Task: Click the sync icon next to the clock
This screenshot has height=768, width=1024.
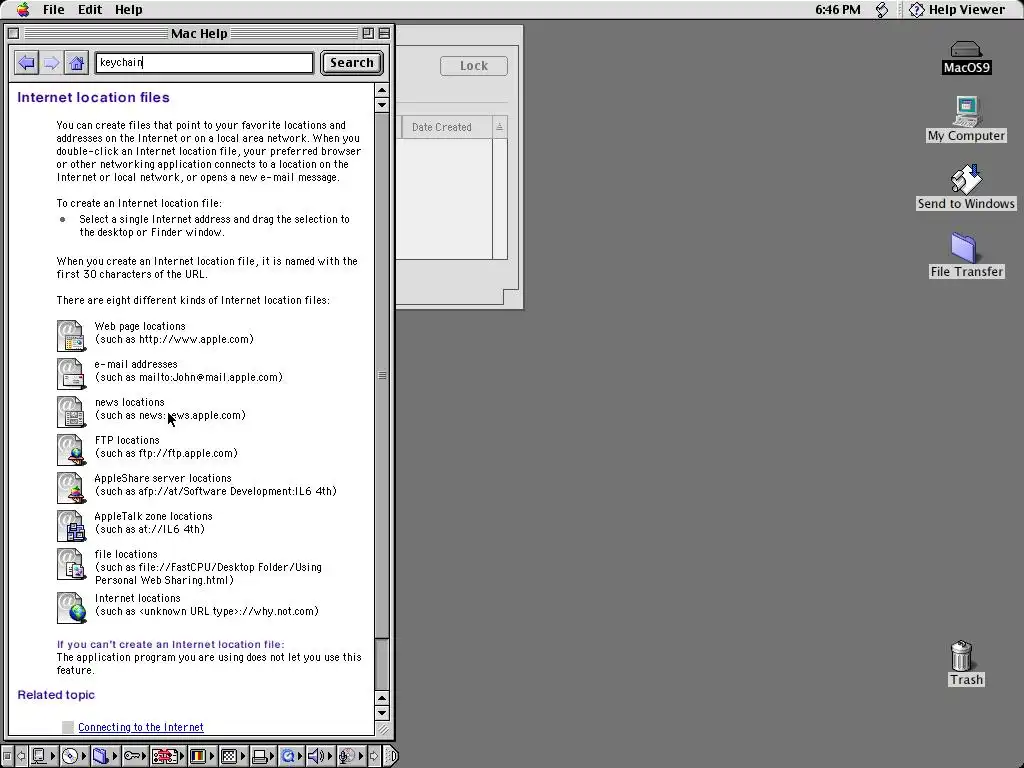Action: click(x=882, y=9)
